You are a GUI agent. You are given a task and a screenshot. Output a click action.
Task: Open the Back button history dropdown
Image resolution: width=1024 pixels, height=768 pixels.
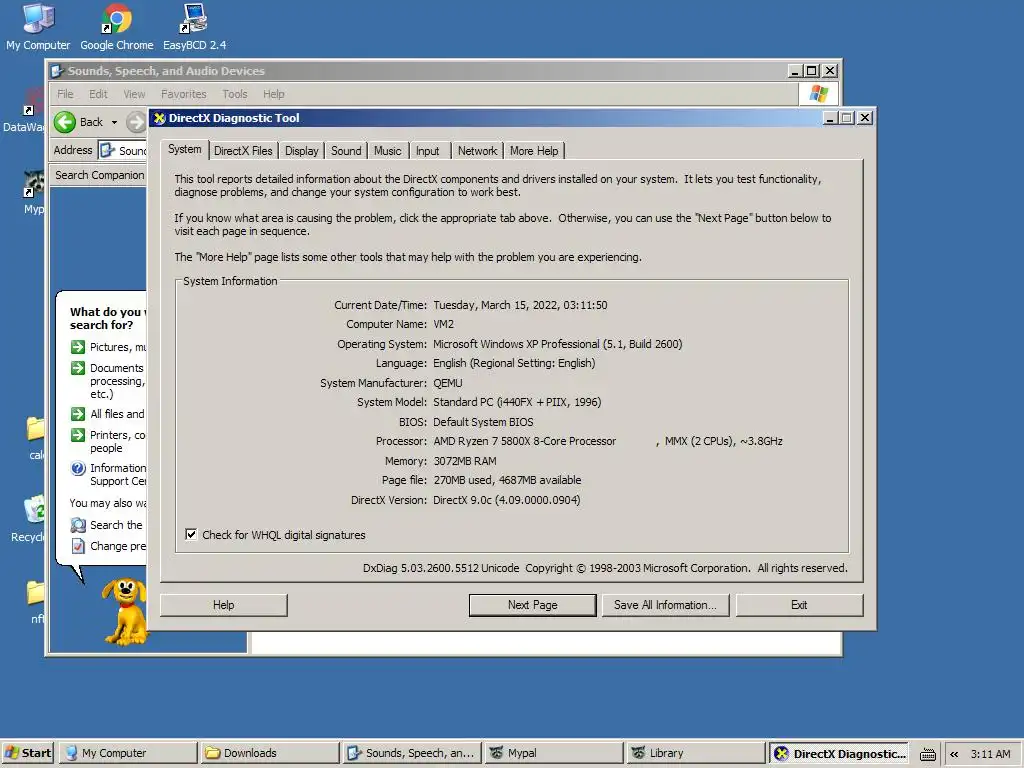[x=114, y=122]
